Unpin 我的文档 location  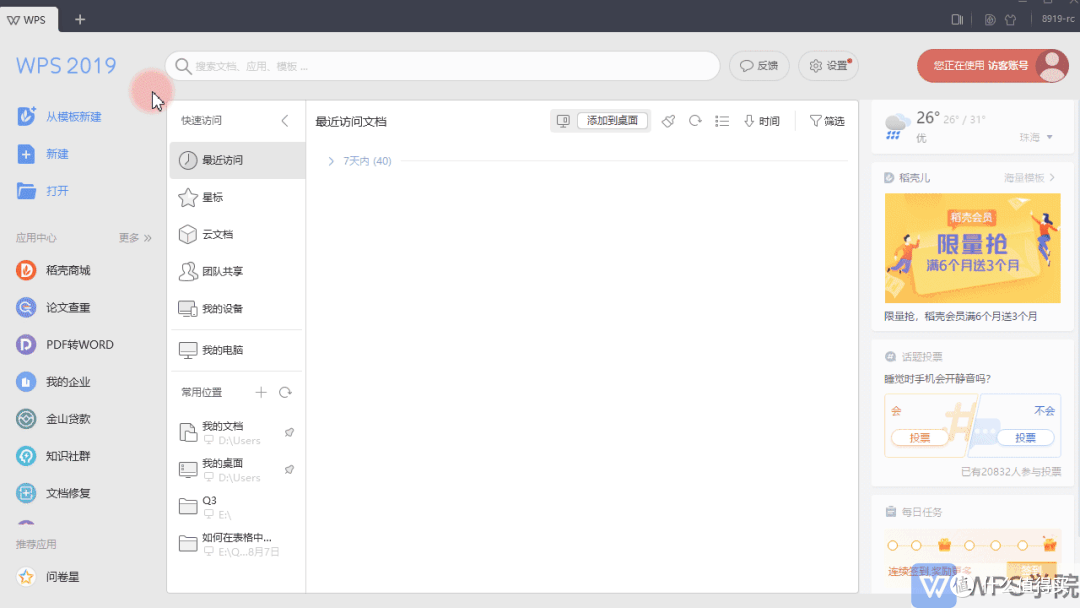pyautogui.click(x=289, y=432)
